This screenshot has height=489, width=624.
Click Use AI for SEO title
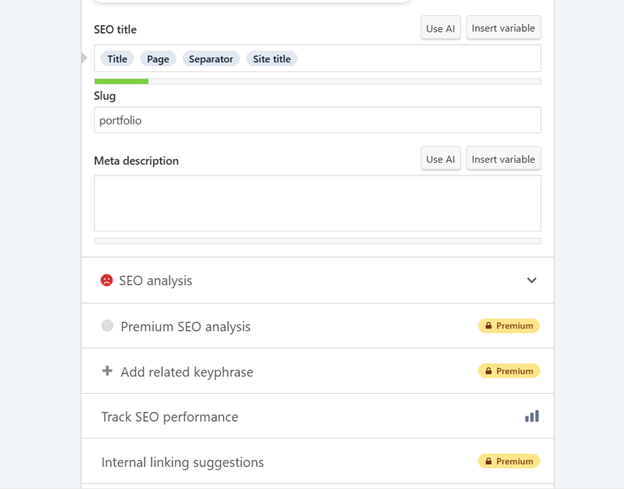point(441,28)
